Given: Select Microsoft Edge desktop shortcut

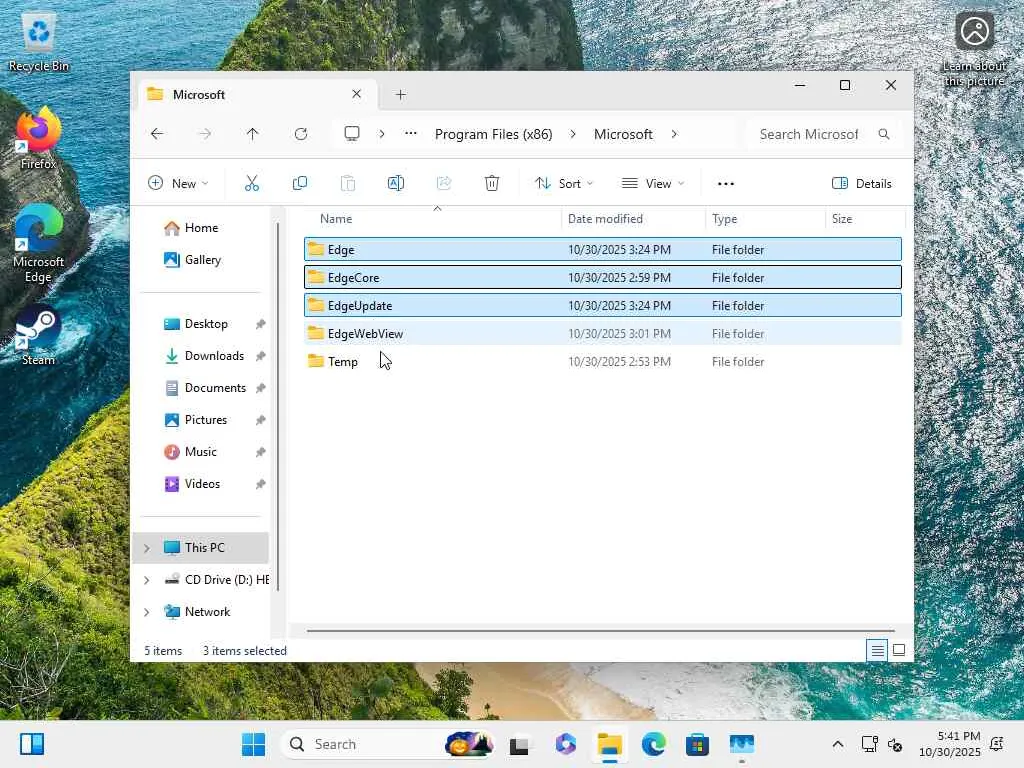Looking at the screenshot, I should 39,244.
